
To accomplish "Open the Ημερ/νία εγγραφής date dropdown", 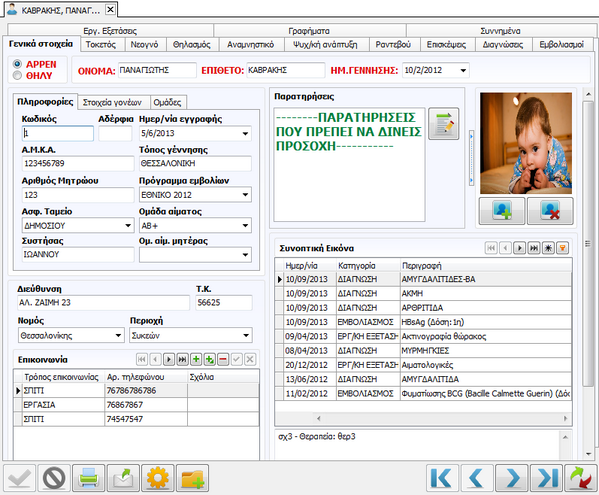I will [x=245, y=133].
